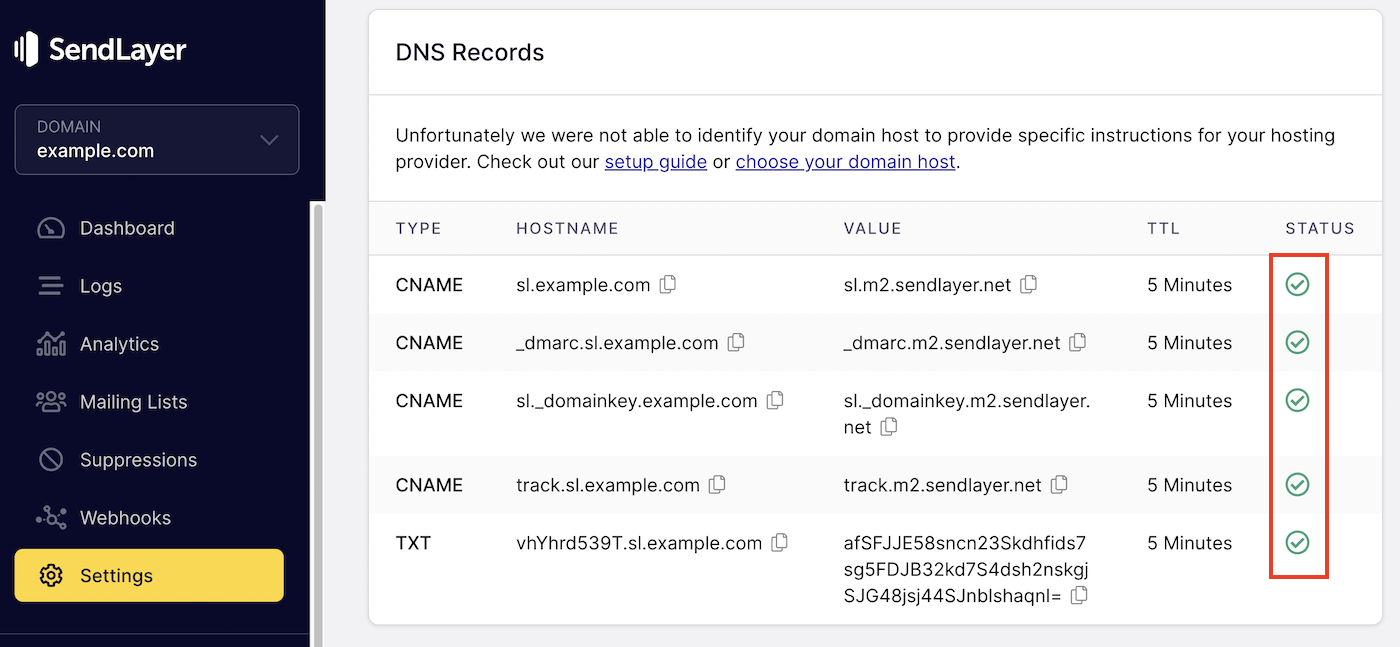
Task: Copy the sl._domainkey.m2.sendlayer.net value
Action: (889, 427)
